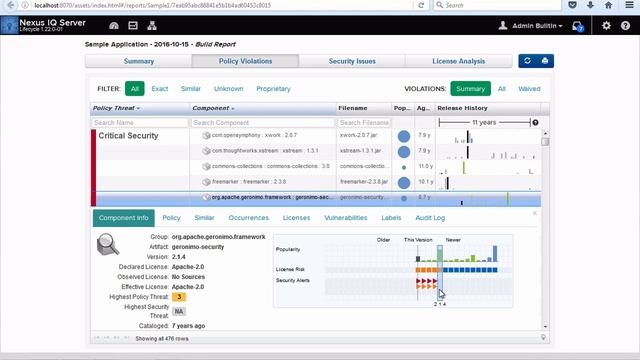Screen dimensions: 640x360
Task: Reload the page in browser
Action: click(x=421, y=5)
